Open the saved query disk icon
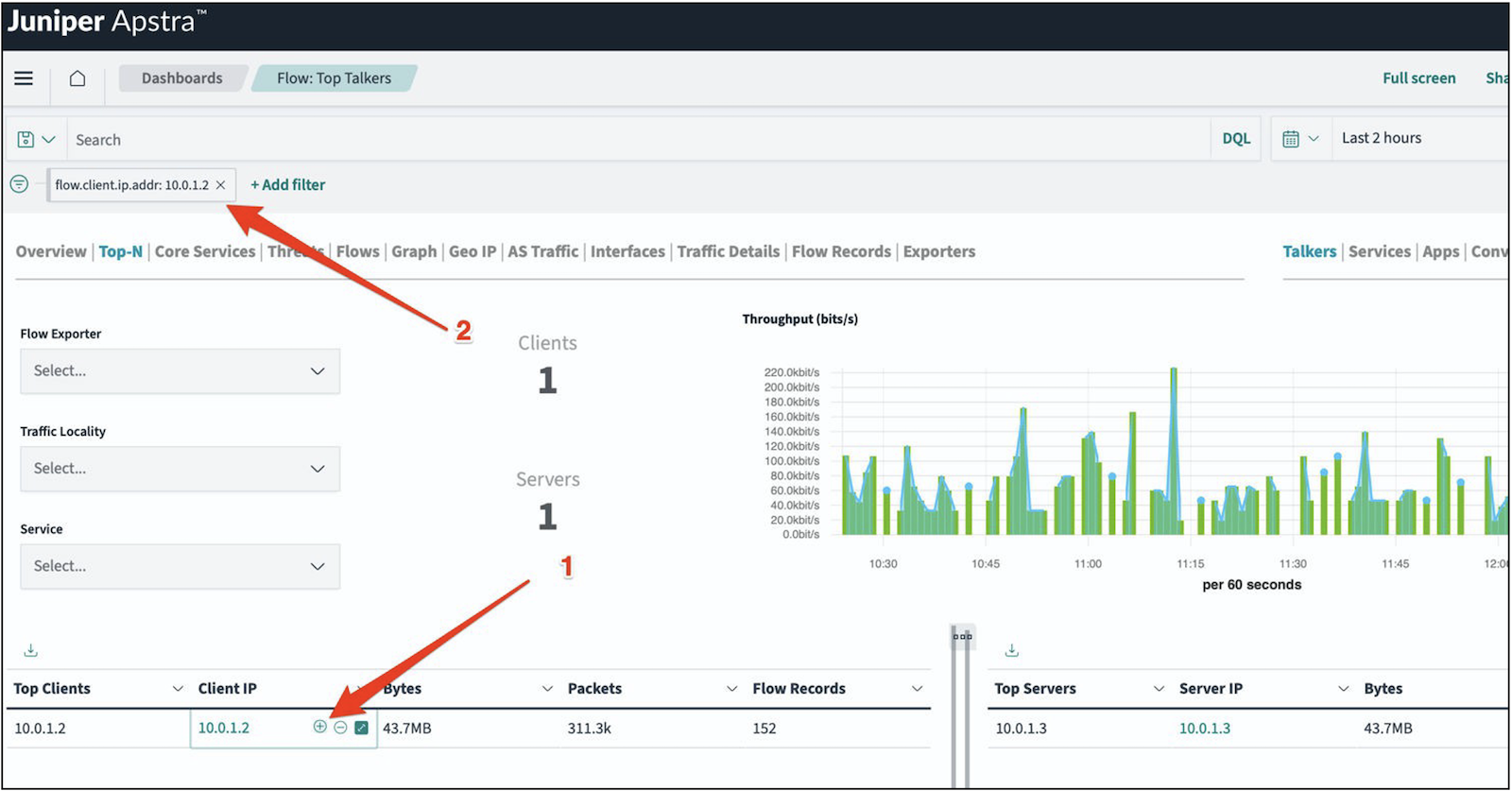 point(26,140)
